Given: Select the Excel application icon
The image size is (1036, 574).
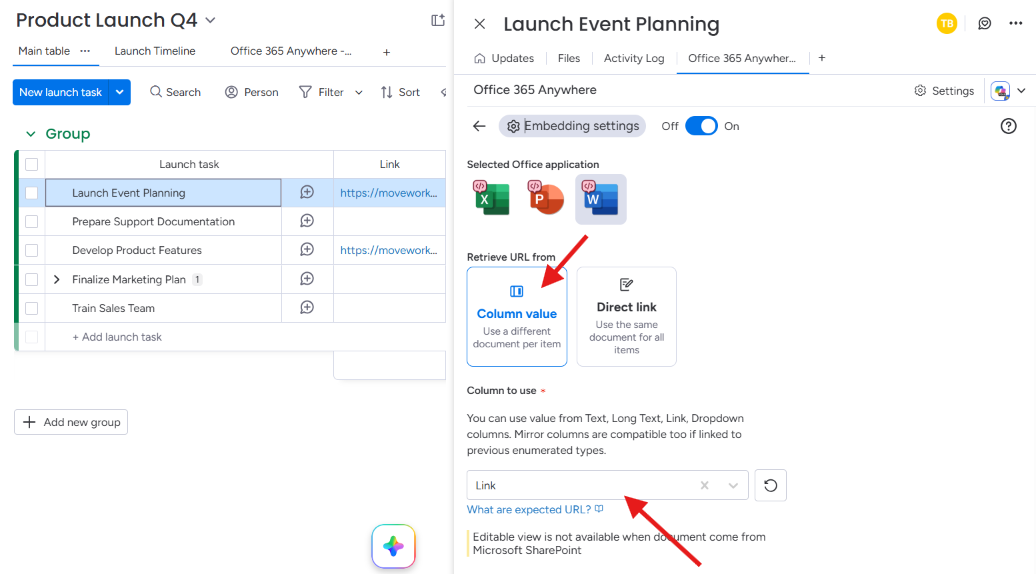Looking at the screenshot, I should [x=492, y=198].
